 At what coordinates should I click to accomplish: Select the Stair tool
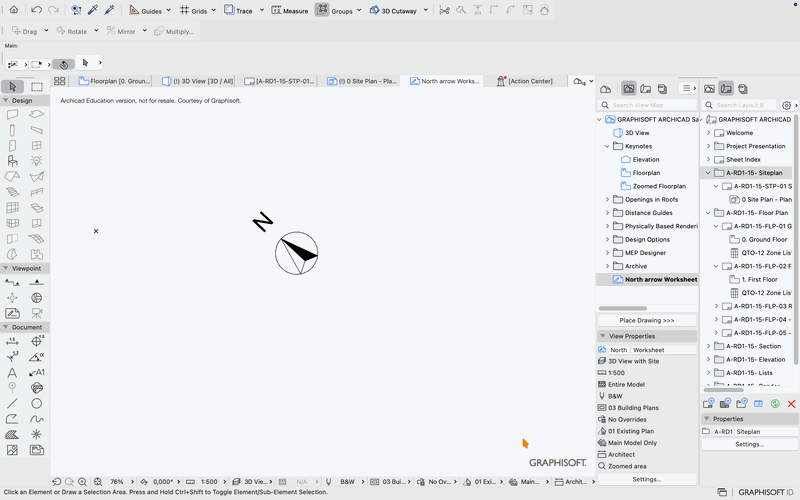click(x=12, y=192)
